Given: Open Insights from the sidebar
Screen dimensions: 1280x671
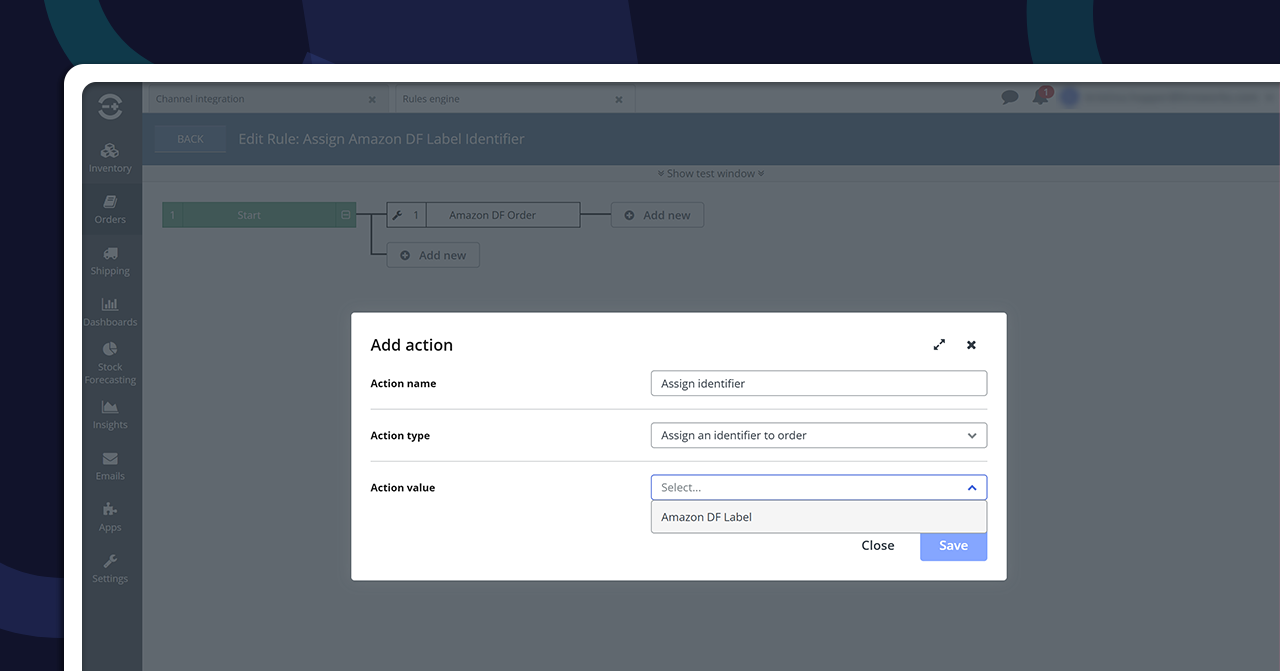Looking at the screenshot, I should (x=110, y=414).
